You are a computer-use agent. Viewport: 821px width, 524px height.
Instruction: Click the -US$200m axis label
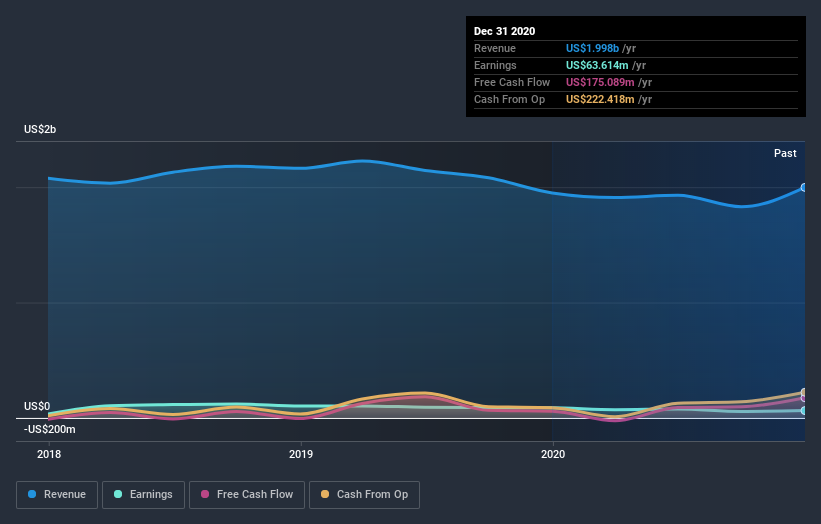pyautogui.click(x=50, y=429)
